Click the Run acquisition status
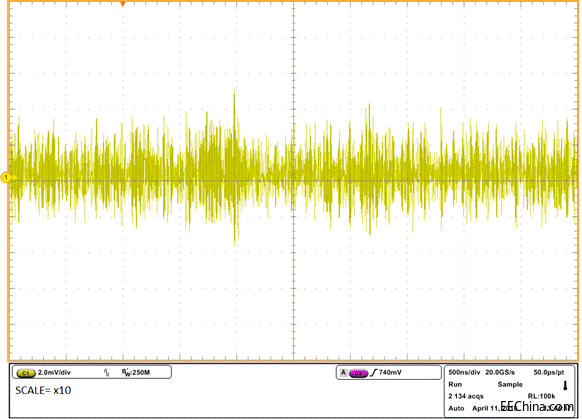Image resolution: width=582 pixels, height=419 pixels. tap(455, 384)
